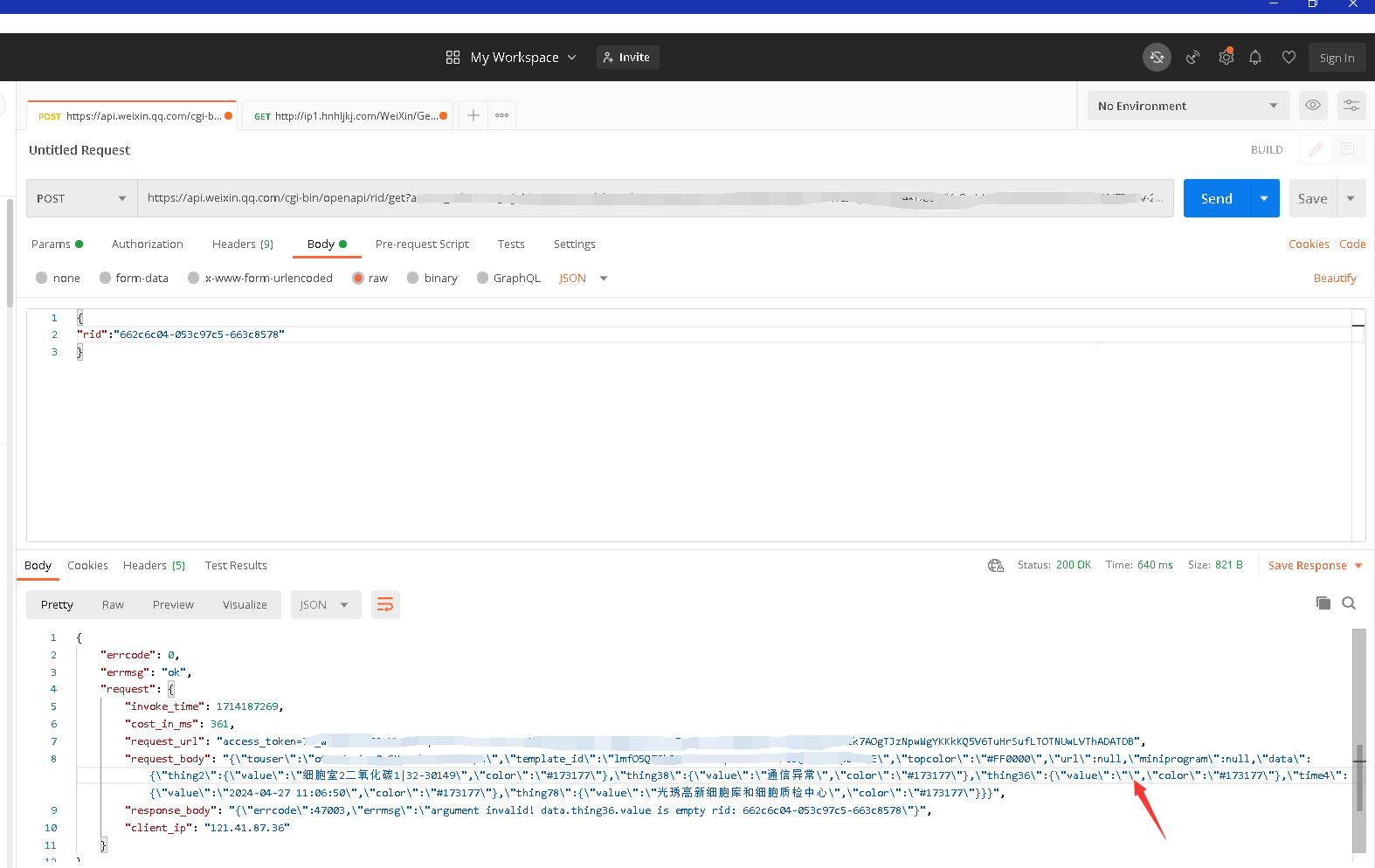Select the raw body radio option
1375x868 pixels.
tap(358, 278)
